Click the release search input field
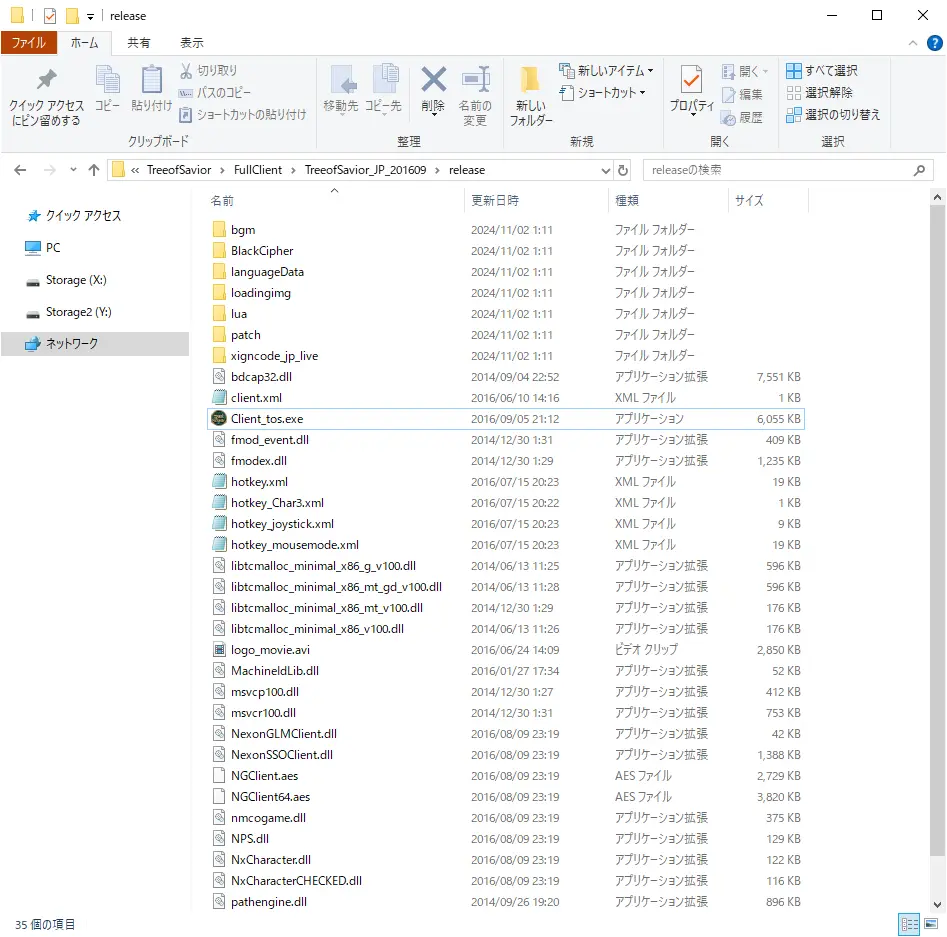This screenshot has height=937, width=947. coord(778,170)
